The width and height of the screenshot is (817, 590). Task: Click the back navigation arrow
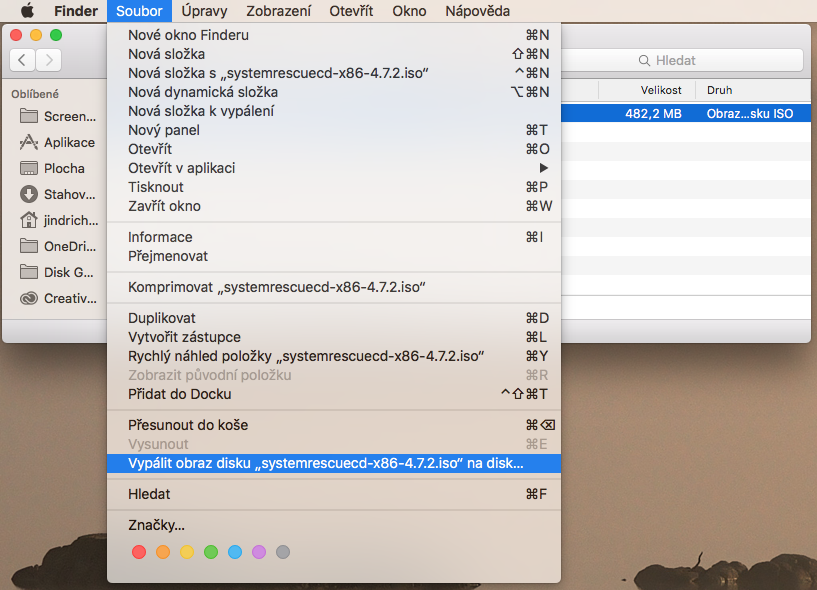point(22,60)
